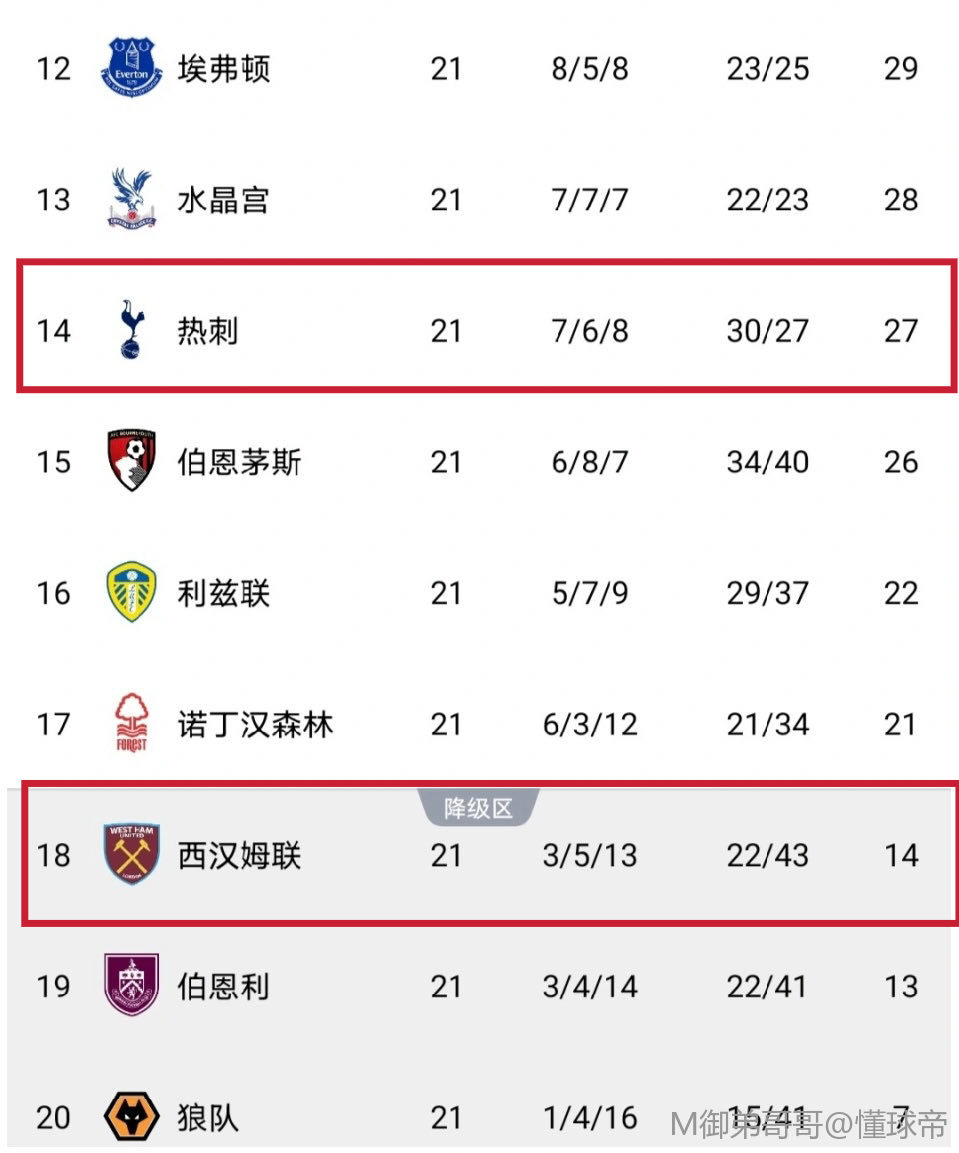Viewport: 959px width, 1153px height.
Task: Open the Wolves wolf-head logo
Action: click(131, 1116)
